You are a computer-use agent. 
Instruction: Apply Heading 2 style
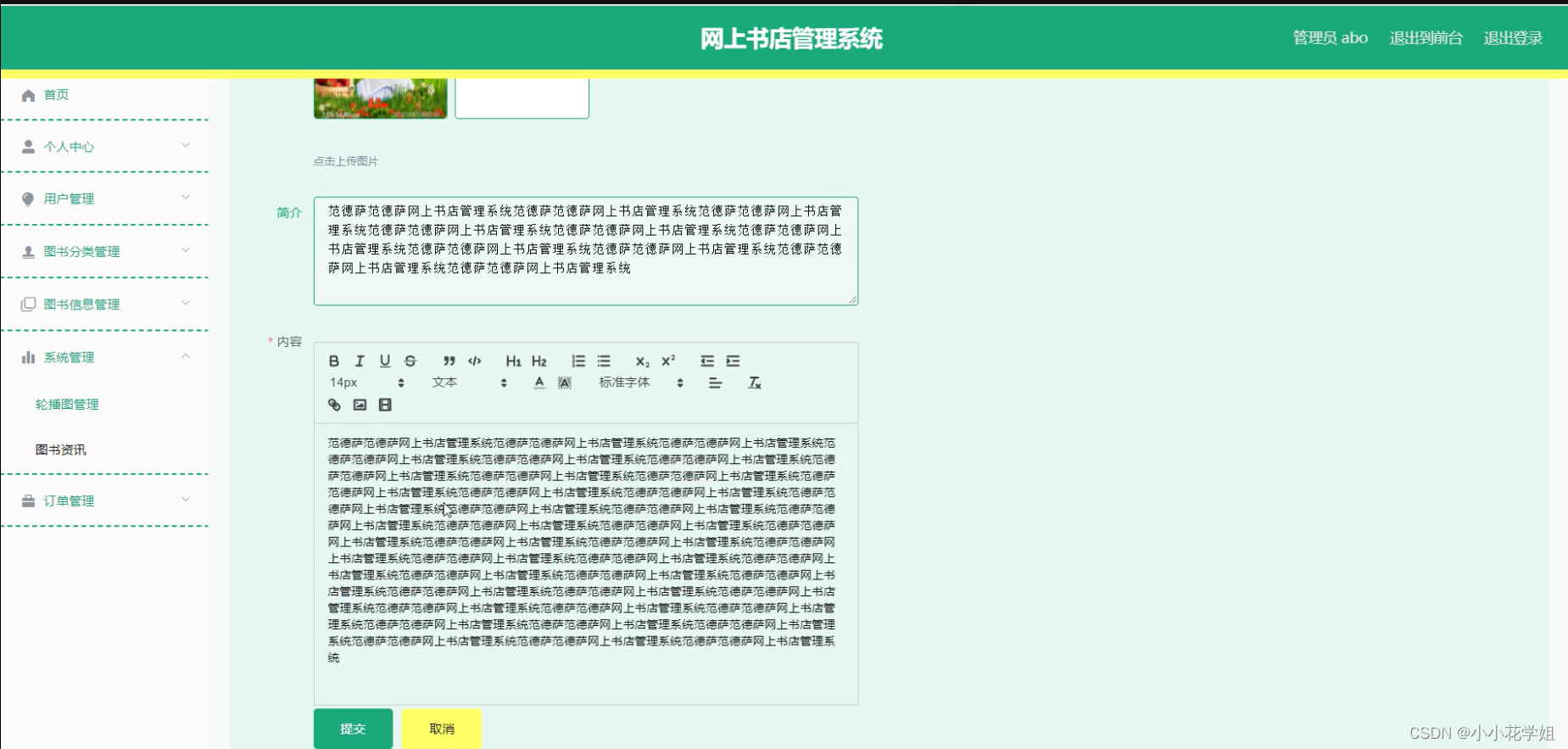(x=539, y=361)
